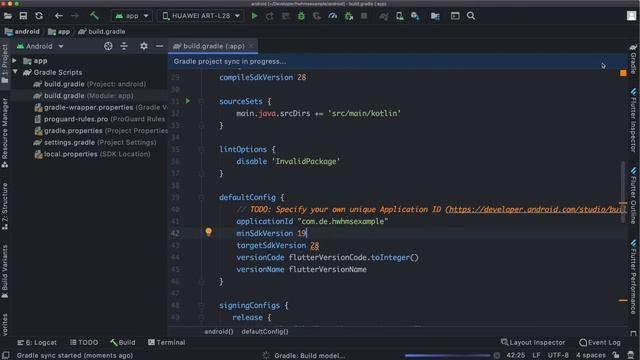This screenshot has width=640, height=360.
Task: Open the Event Log
Action: tap(600, 342)
